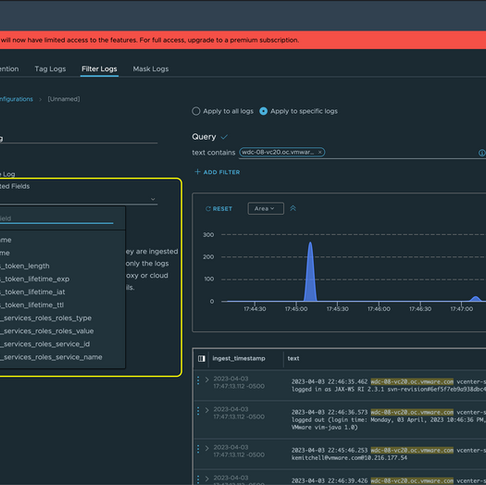Open the Filter Logs tab
Viewport: 486px width, 485px height.
click(x=99, y=69)
